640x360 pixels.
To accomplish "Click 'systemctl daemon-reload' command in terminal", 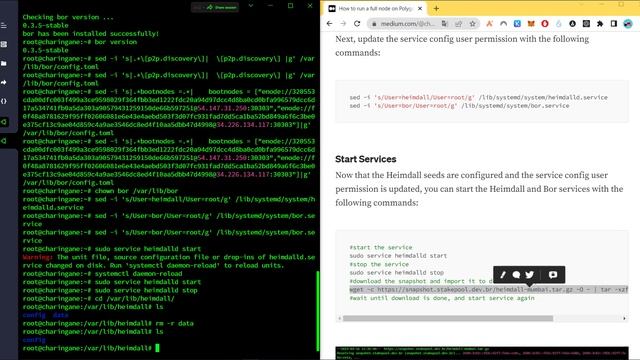I will click(x=138, y=274).
